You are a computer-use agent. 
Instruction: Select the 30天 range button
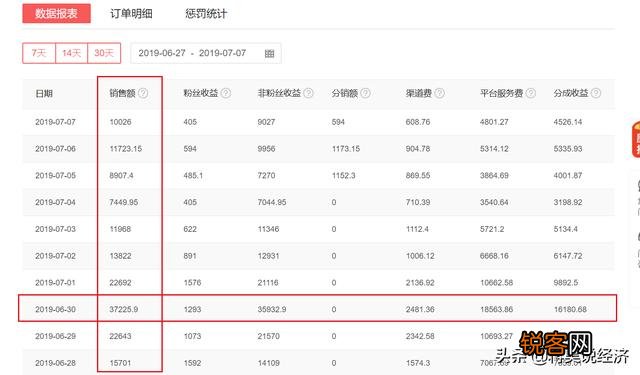tap(104, 53)
